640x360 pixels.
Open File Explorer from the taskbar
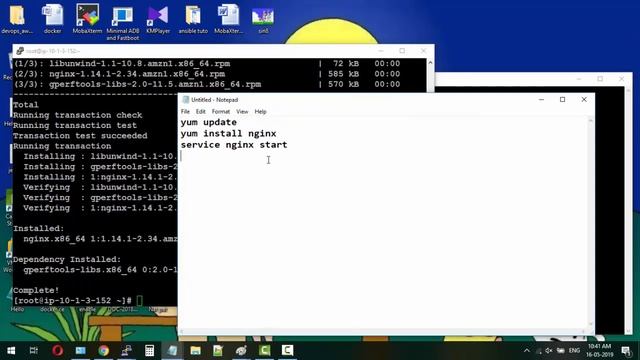(196, 351)
